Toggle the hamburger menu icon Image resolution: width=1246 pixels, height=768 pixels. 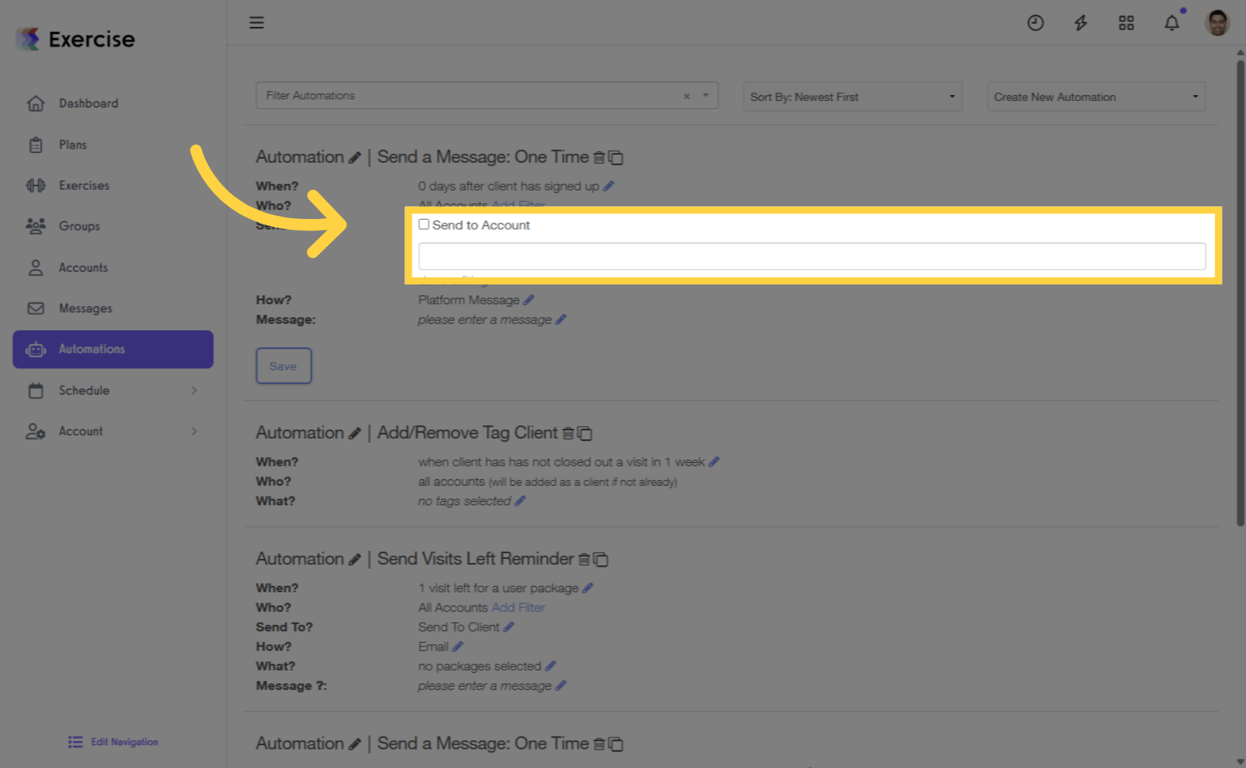click(257, 22)
